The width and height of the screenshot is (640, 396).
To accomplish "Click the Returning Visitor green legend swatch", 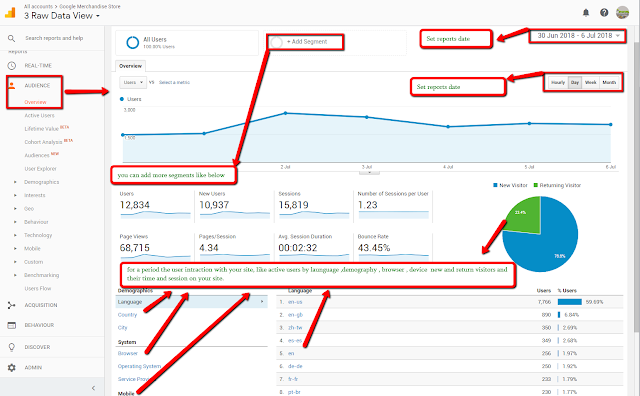I will 536,185.
